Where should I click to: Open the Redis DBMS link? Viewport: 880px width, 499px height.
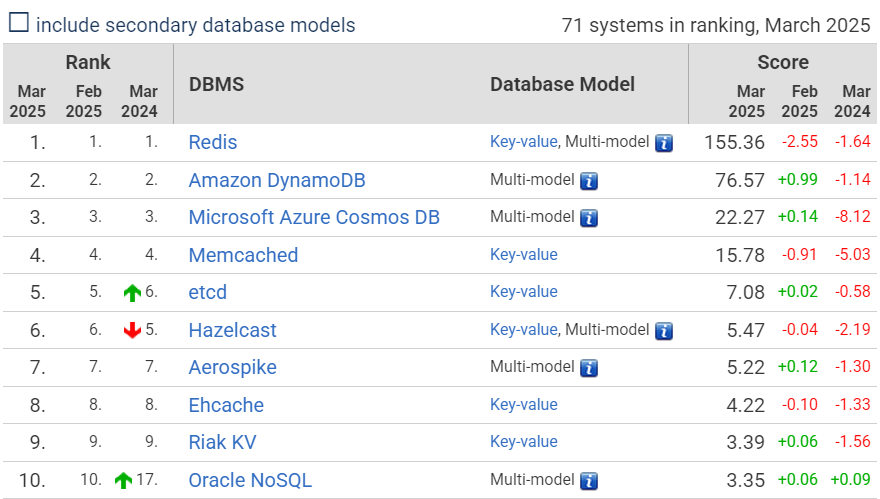213,142
